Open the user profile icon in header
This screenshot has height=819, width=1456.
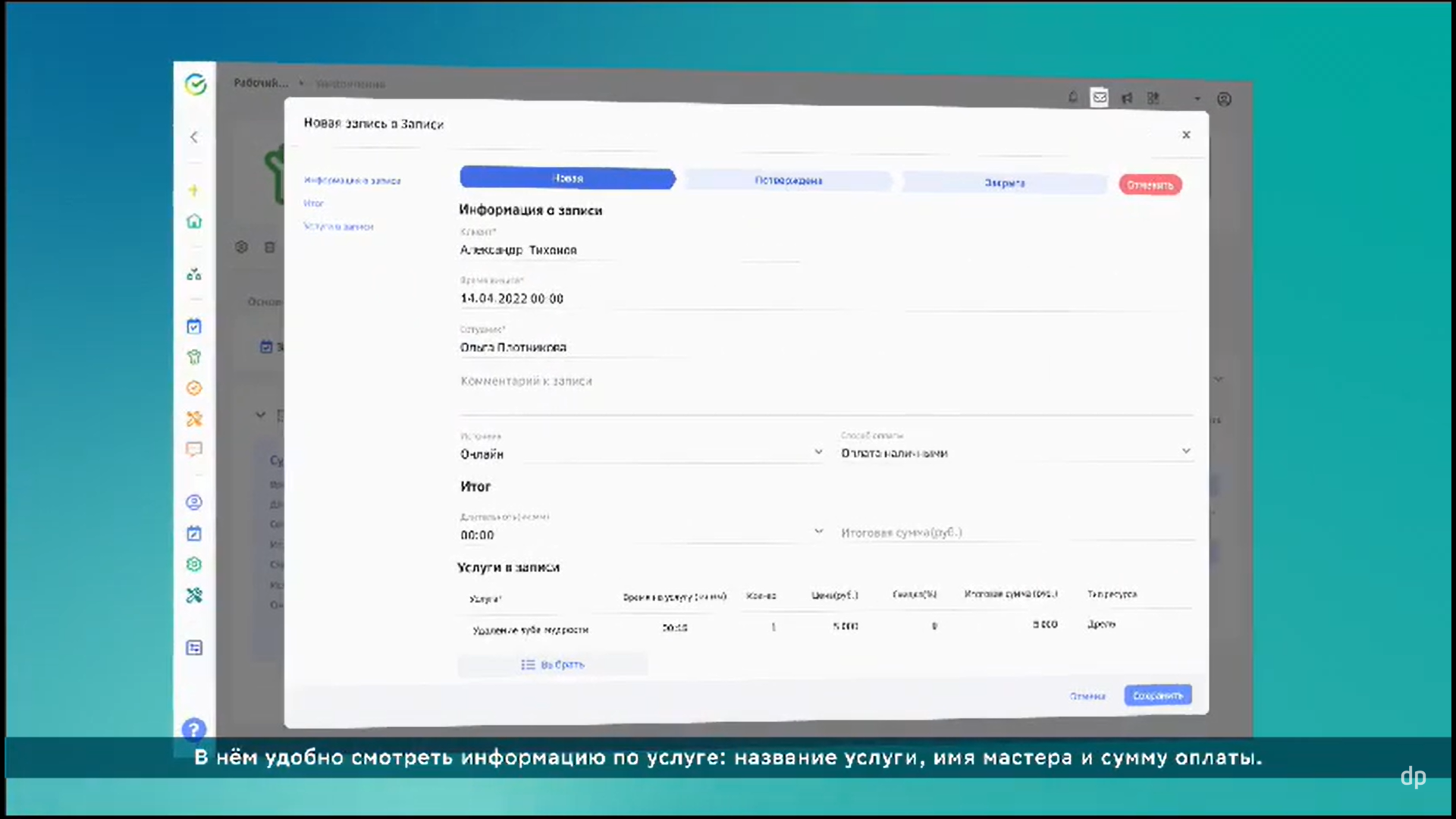coord(1224,99)
